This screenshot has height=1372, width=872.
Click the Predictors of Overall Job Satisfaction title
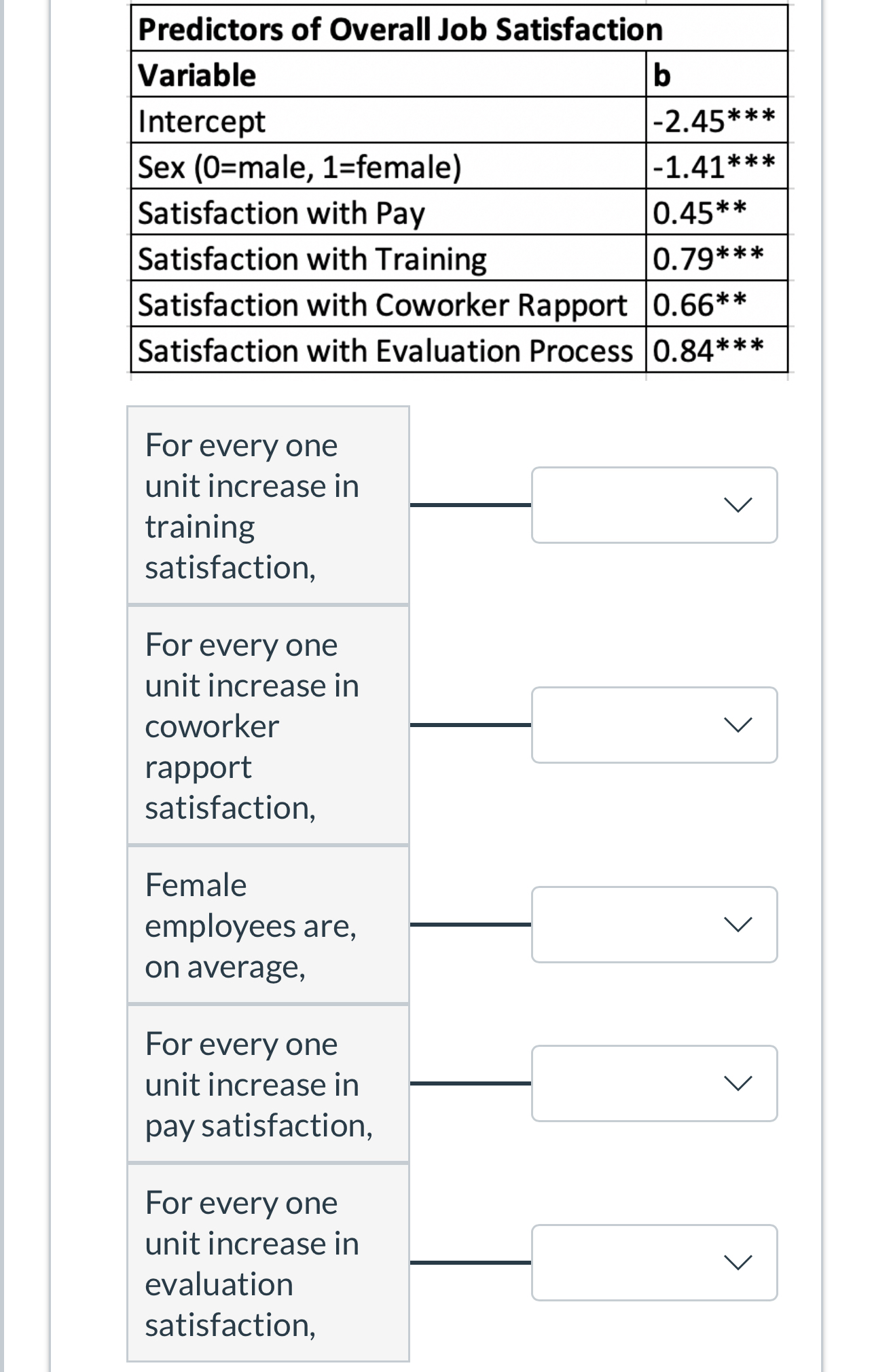400,29
